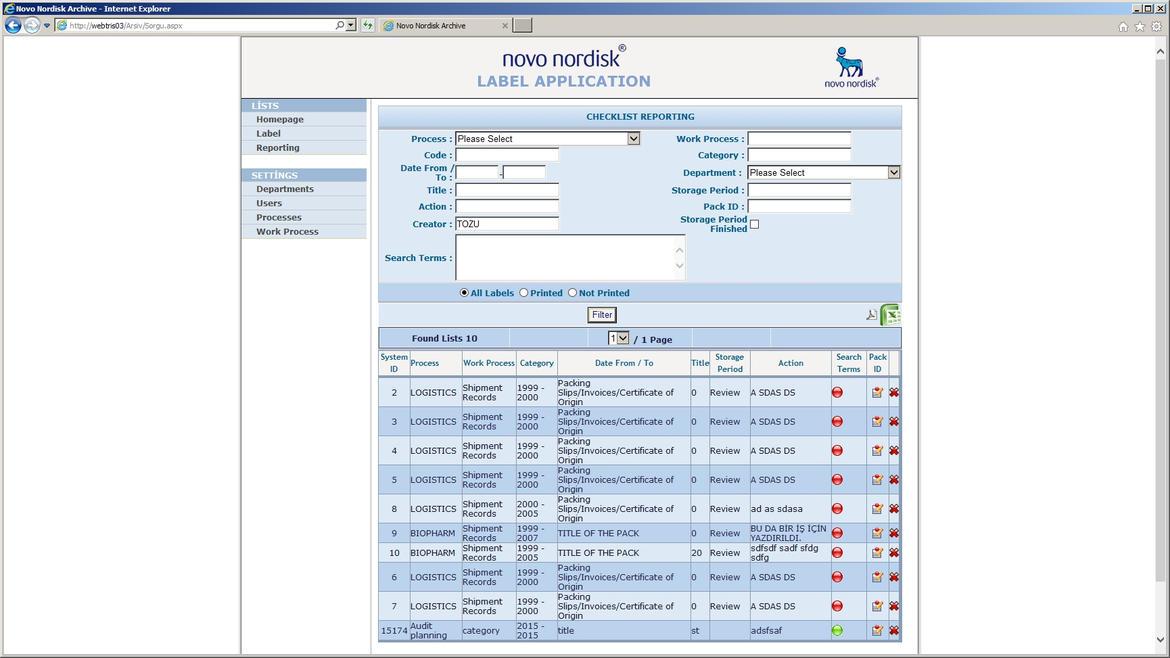Click the Category input field

pos(799,155)
